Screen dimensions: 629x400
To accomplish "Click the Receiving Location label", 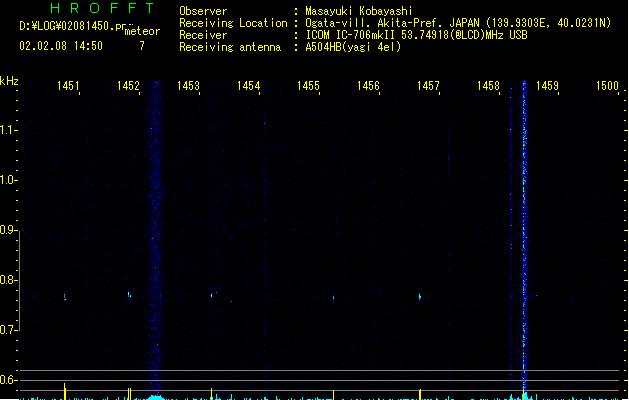I will pyautogui.click(x=233, y=23).
